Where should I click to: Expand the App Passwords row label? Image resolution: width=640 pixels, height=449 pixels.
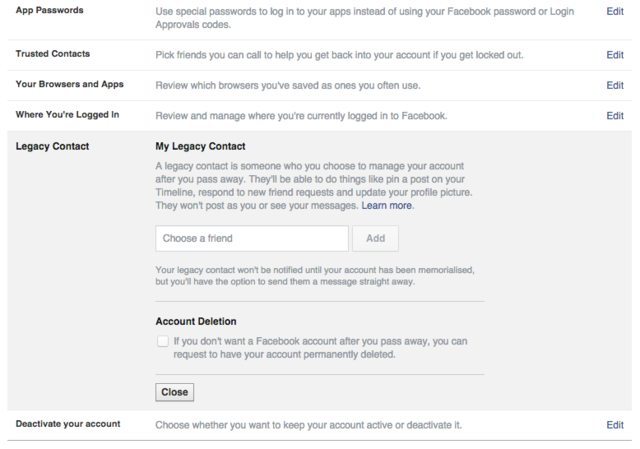point(50,10)
